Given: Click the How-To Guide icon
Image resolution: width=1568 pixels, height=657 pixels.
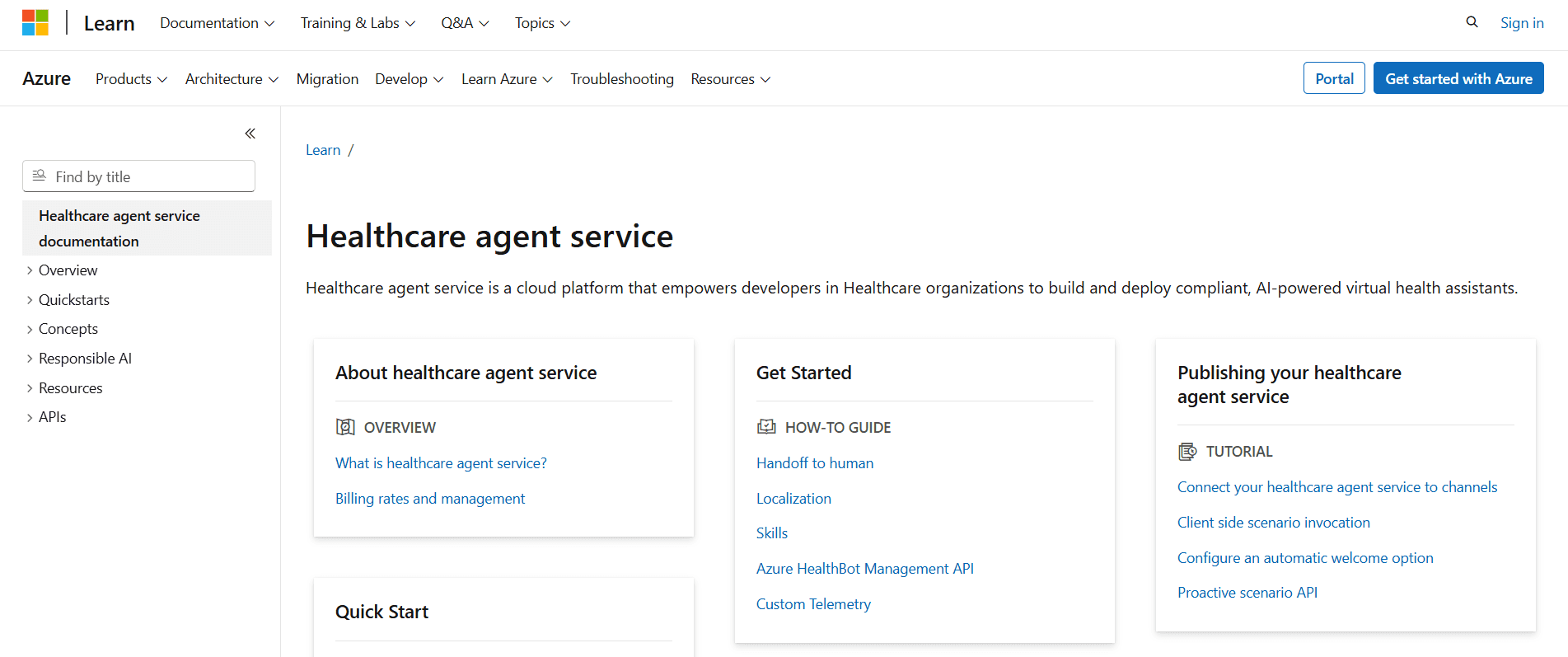Looking at the screenshot, I should point(766,427).
